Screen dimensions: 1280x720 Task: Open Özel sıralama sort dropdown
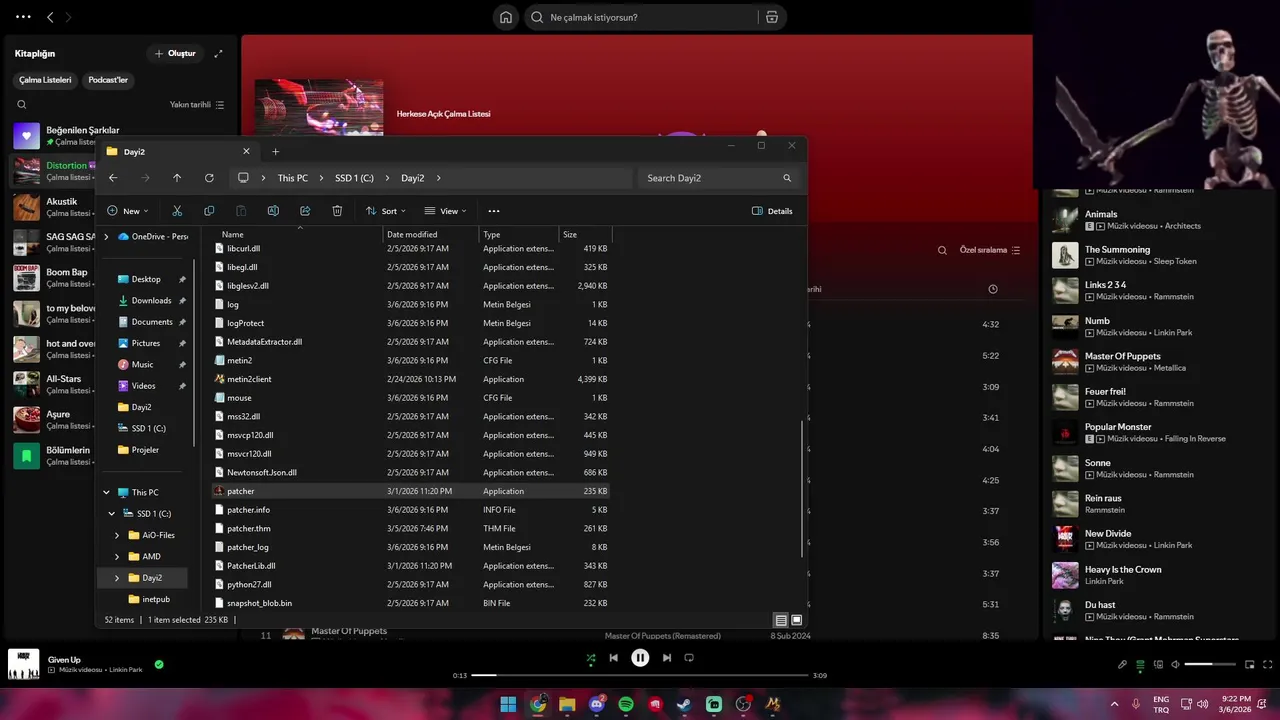click(x=990, y=250)
